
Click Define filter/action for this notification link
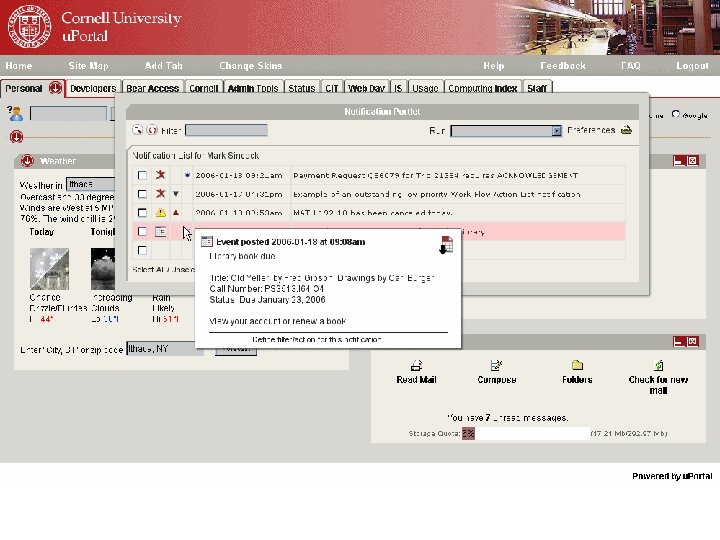(317, 340)
